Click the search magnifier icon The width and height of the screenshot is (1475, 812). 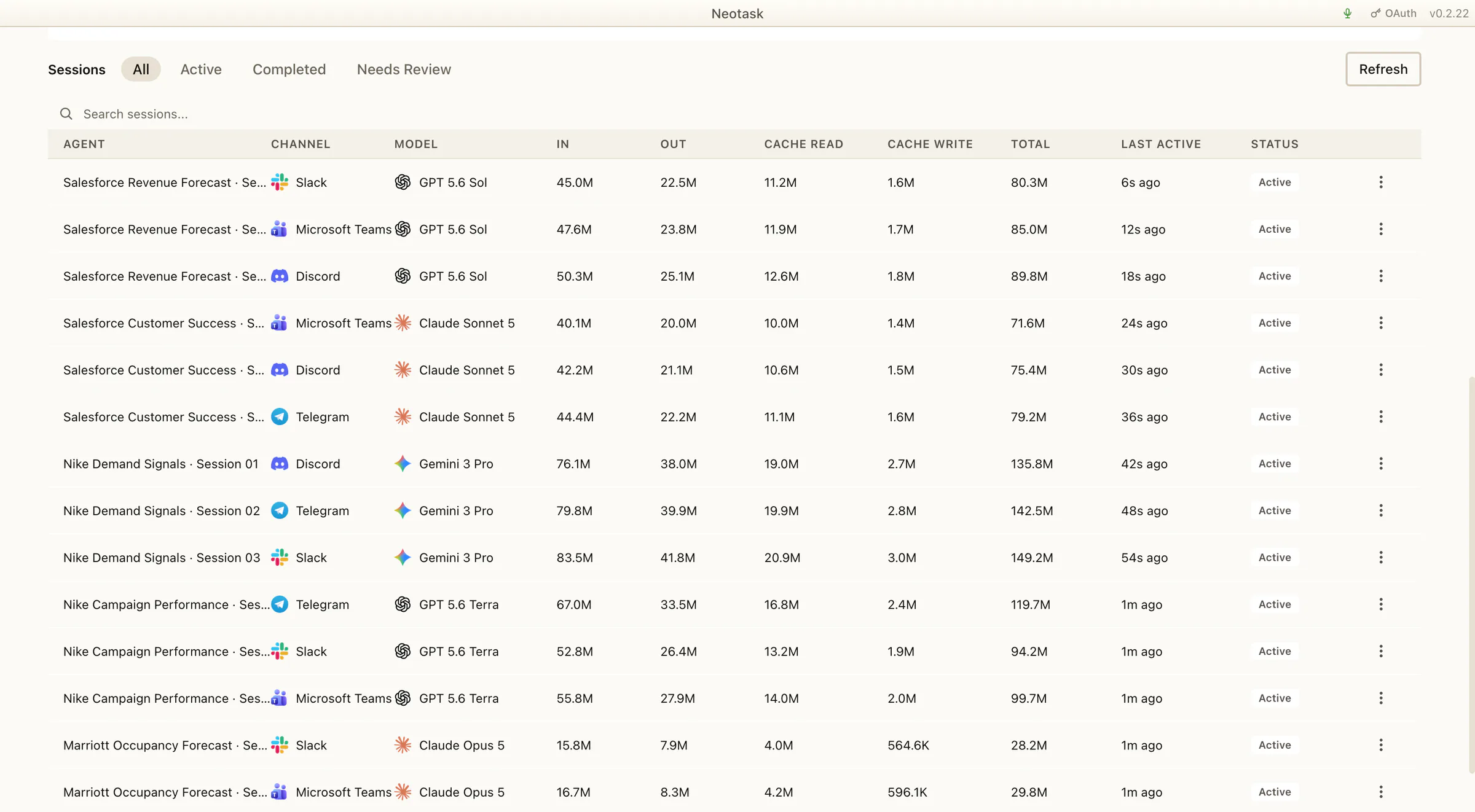[x=66, y=114]
